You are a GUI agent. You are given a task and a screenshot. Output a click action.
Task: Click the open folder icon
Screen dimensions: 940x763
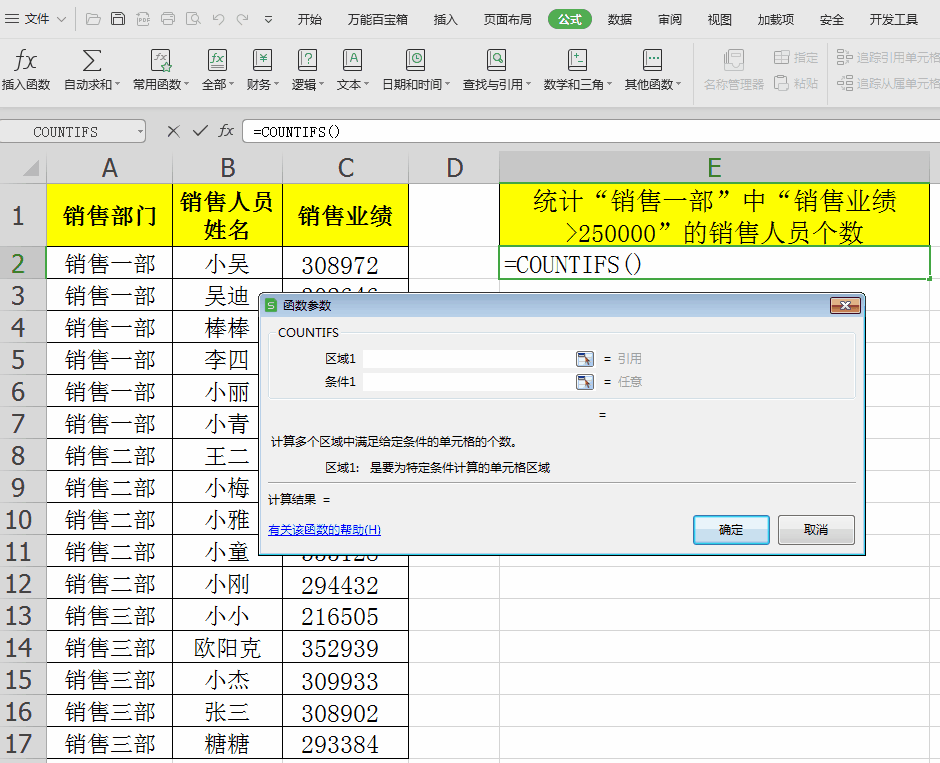point(93,19)
